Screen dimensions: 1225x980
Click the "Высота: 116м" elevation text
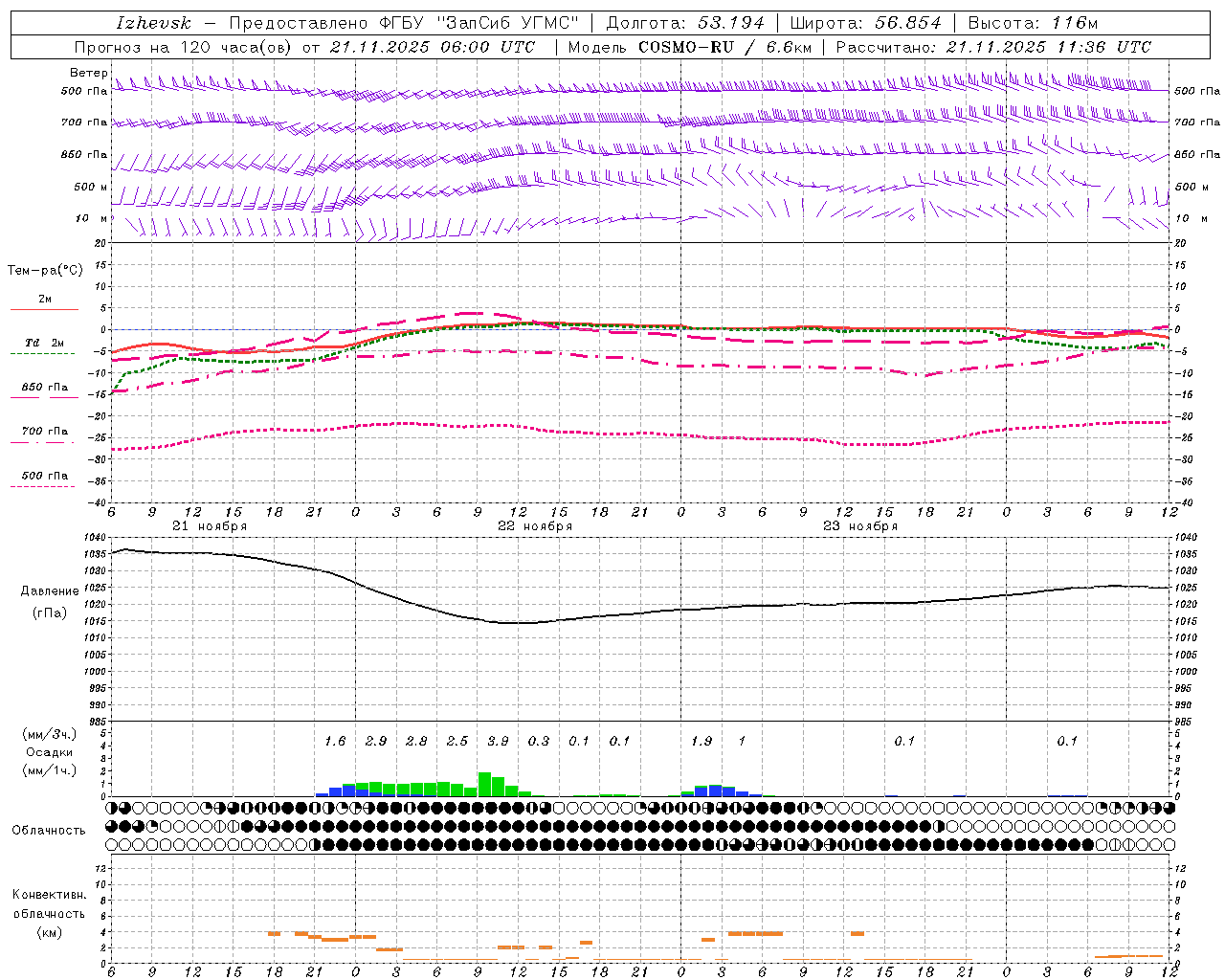pos(1033,23)
